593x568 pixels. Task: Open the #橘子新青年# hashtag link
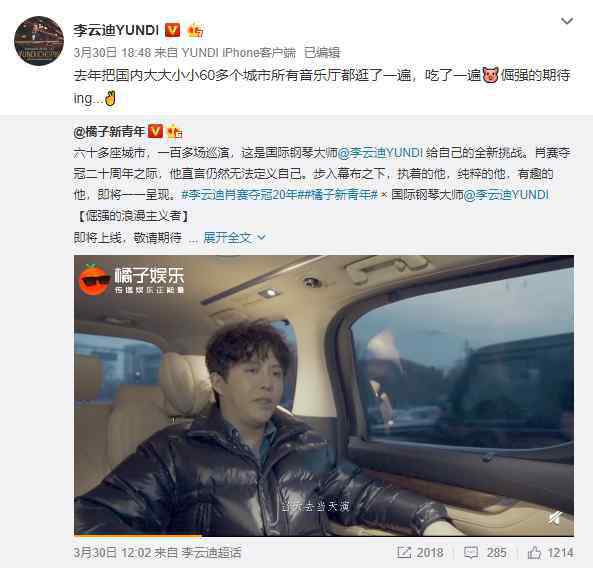click(339, 195)
